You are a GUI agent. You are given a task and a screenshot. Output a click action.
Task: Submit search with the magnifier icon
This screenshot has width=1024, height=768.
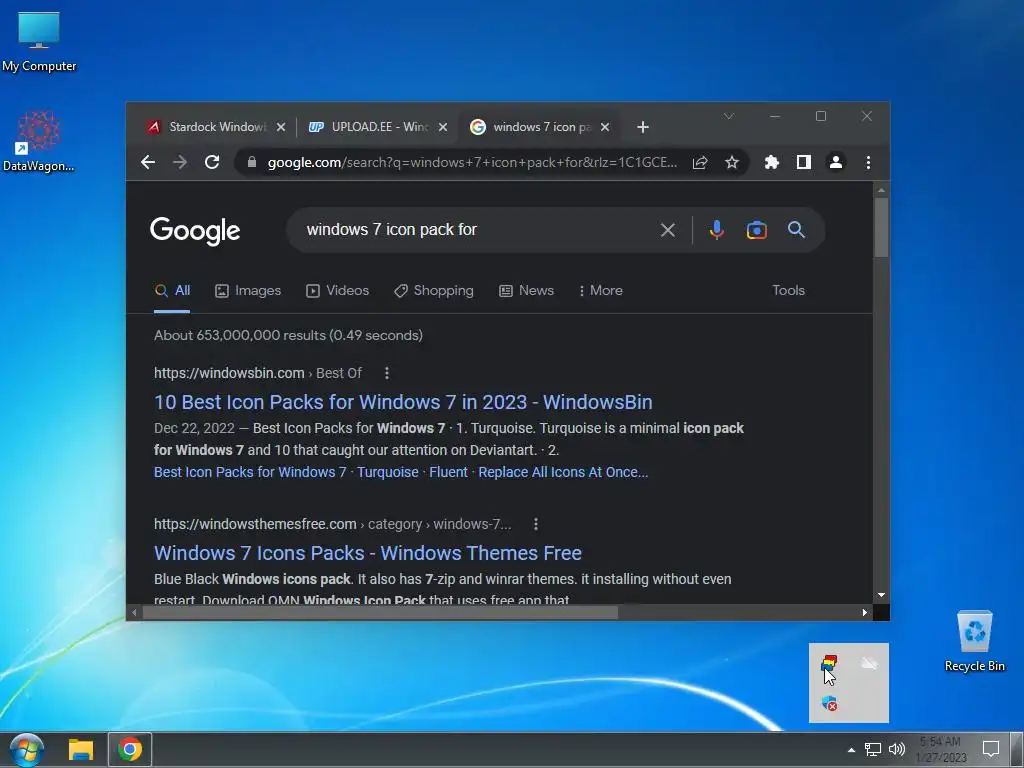(796, 229)
